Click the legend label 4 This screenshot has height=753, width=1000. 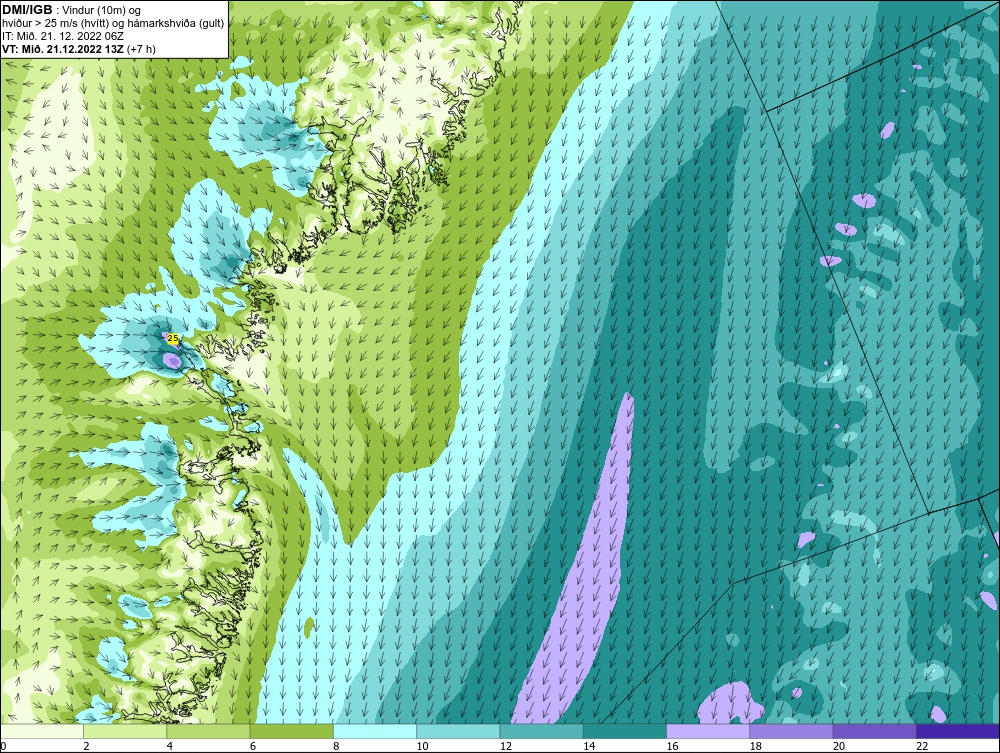170,746
